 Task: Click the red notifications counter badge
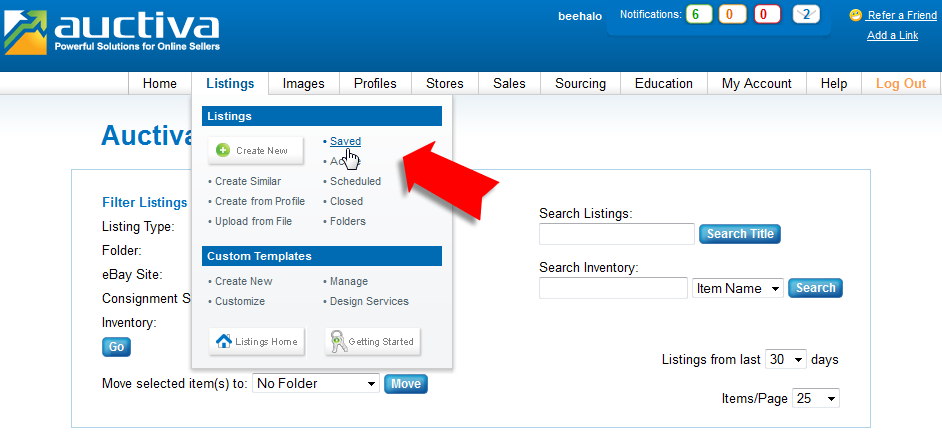(x=767, y=15)
